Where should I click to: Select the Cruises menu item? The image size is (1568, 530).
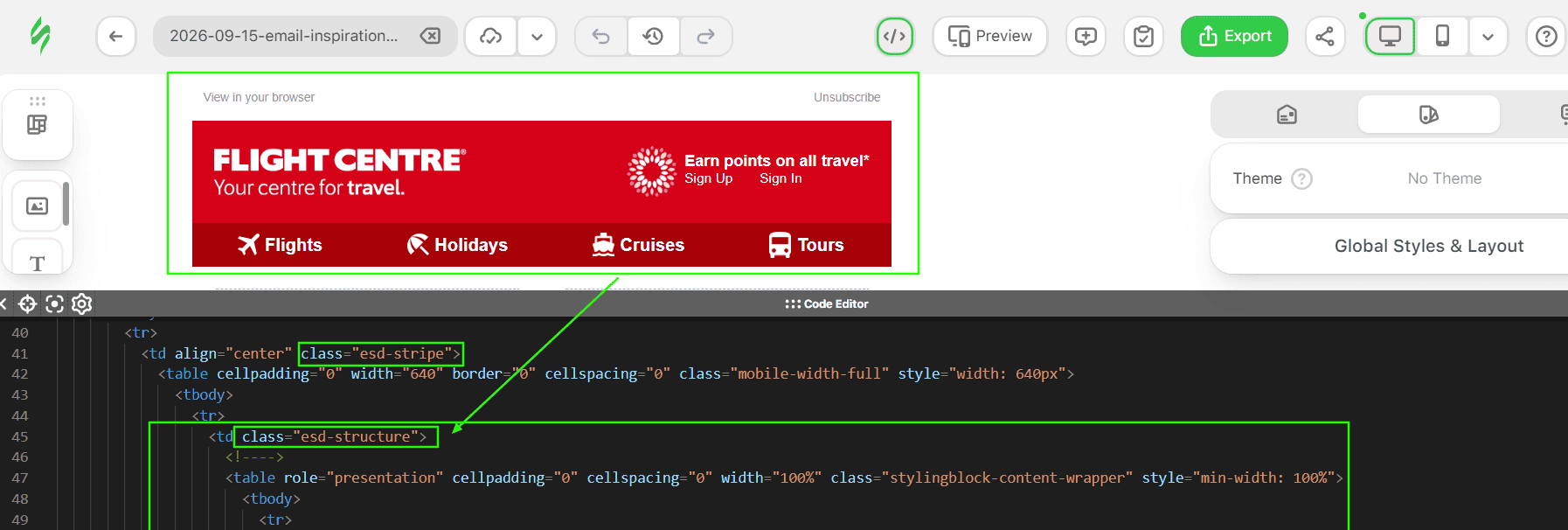[x=638, y=245]
